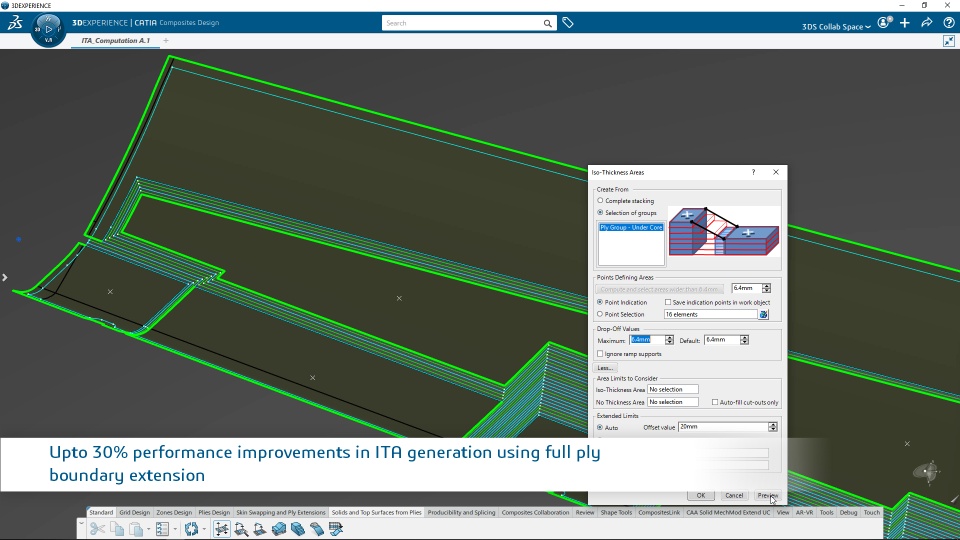The width and height of the screenshot is (960, 540).
Task: Click the Iso-Thickness Area selection field
Action: click(x=673, y=389)
